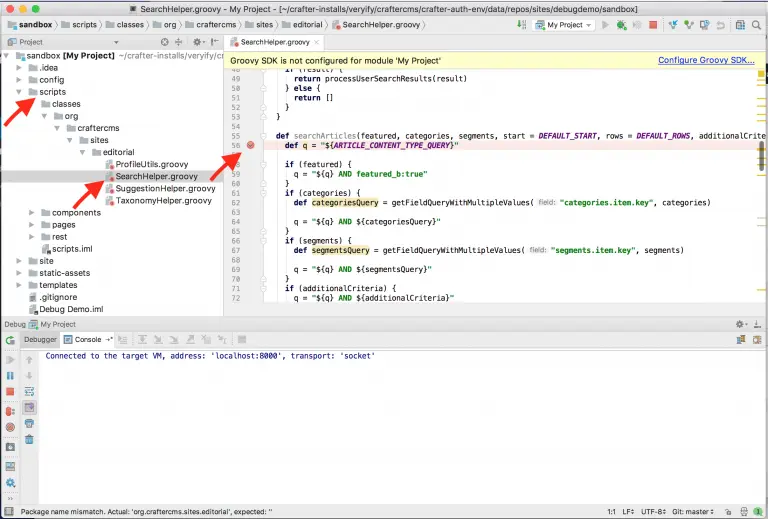Click the Debug bug icon in toolbar

coord(621,24)
